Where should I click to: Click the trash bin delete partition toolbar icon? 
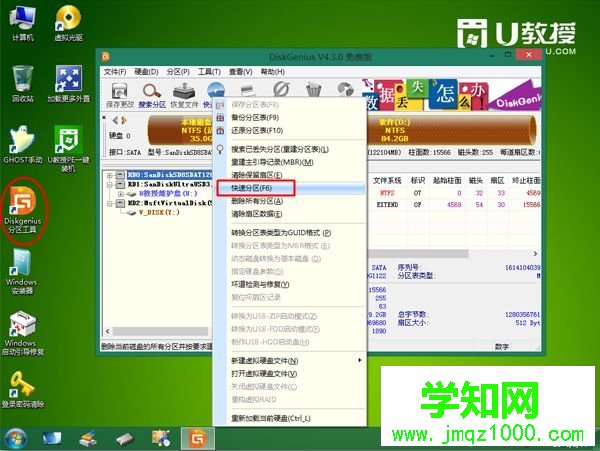pos(313,90)
